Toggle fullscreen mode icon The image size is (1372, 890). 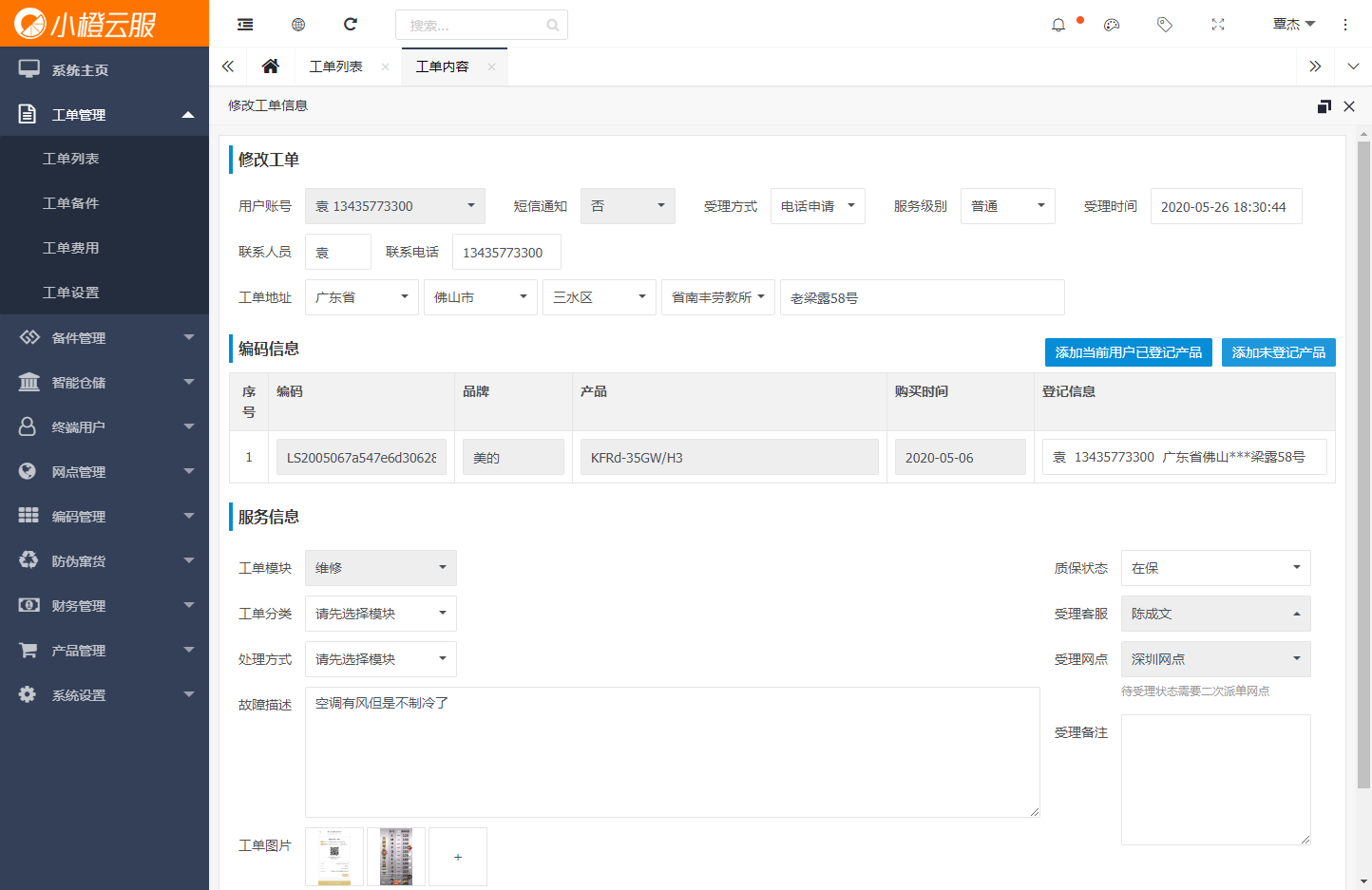(x=1218, y=25)
